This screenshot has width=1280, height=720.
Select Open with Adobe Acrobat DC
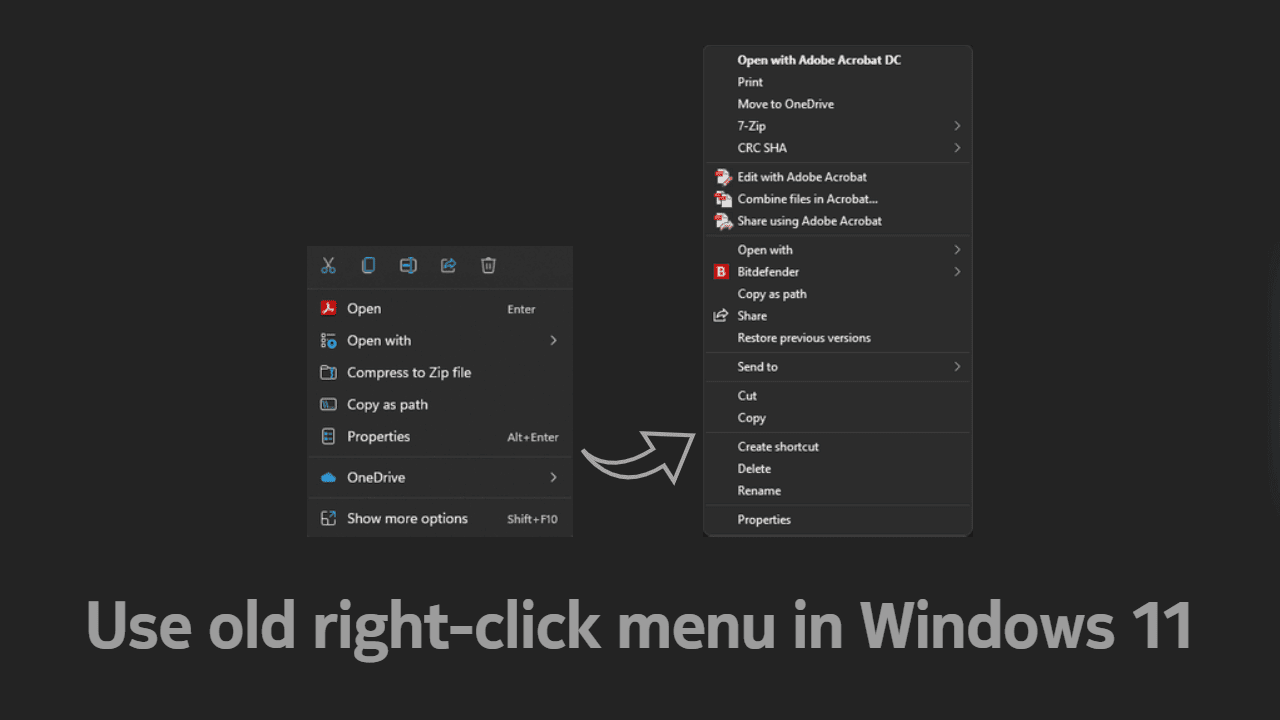[x=819, y=60]
